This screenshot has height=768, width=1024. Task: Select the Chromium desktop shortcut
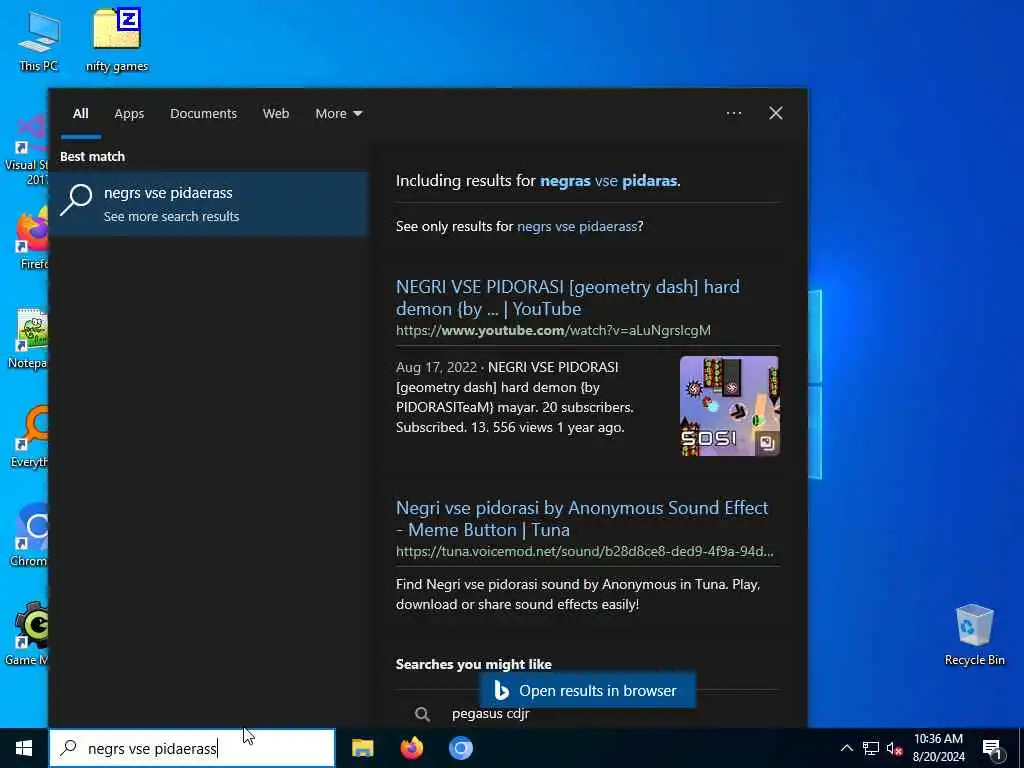pos(29,536)
